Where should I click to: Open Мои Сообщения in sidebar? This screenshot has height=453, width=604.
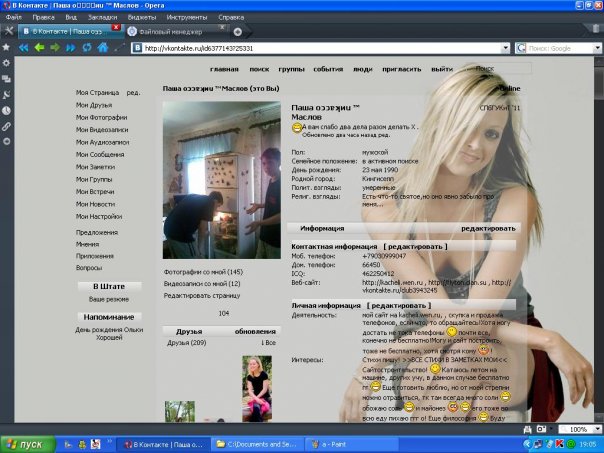100,154
